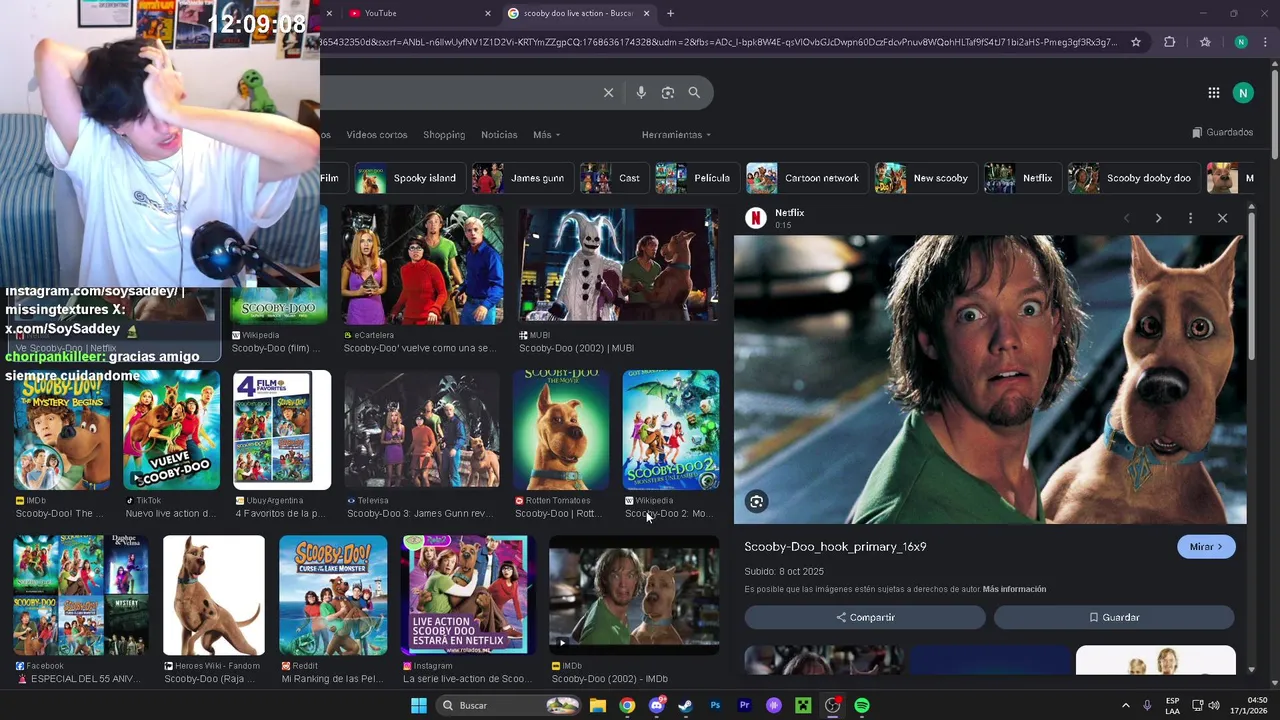The width and height of the screenshot is (1280, 720).
Task: Open Heroes Wiki Fandom Scooby-Doo thumbnail
Action: (x=214, y=595)
